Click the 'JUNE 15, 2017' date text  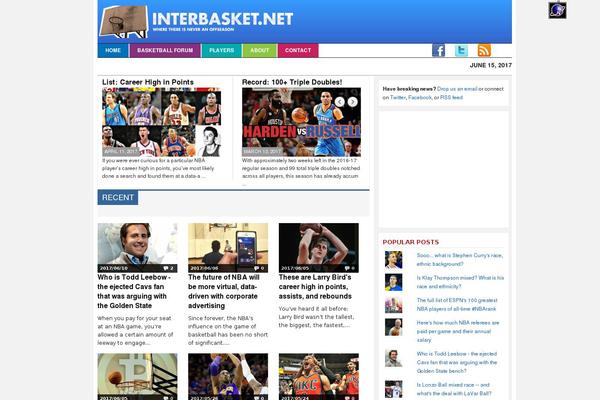pos(491,65)
